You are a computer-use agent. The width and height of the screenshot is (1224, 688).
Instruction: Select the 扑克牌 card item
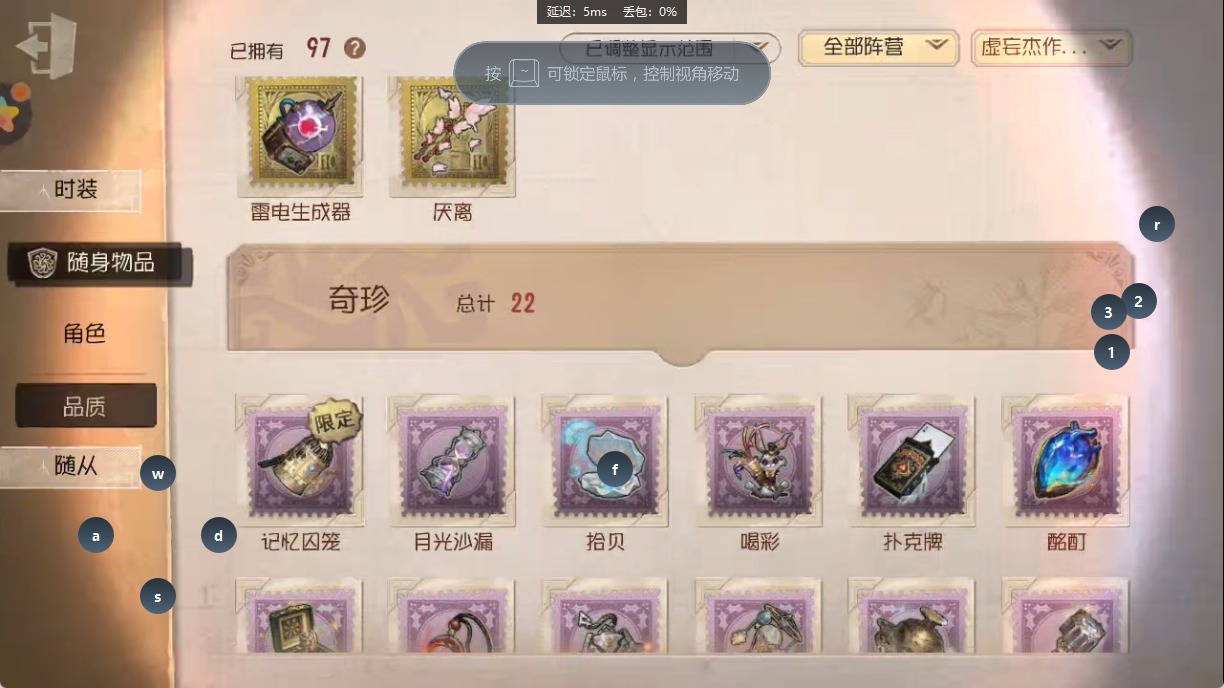tap(912, 460)
